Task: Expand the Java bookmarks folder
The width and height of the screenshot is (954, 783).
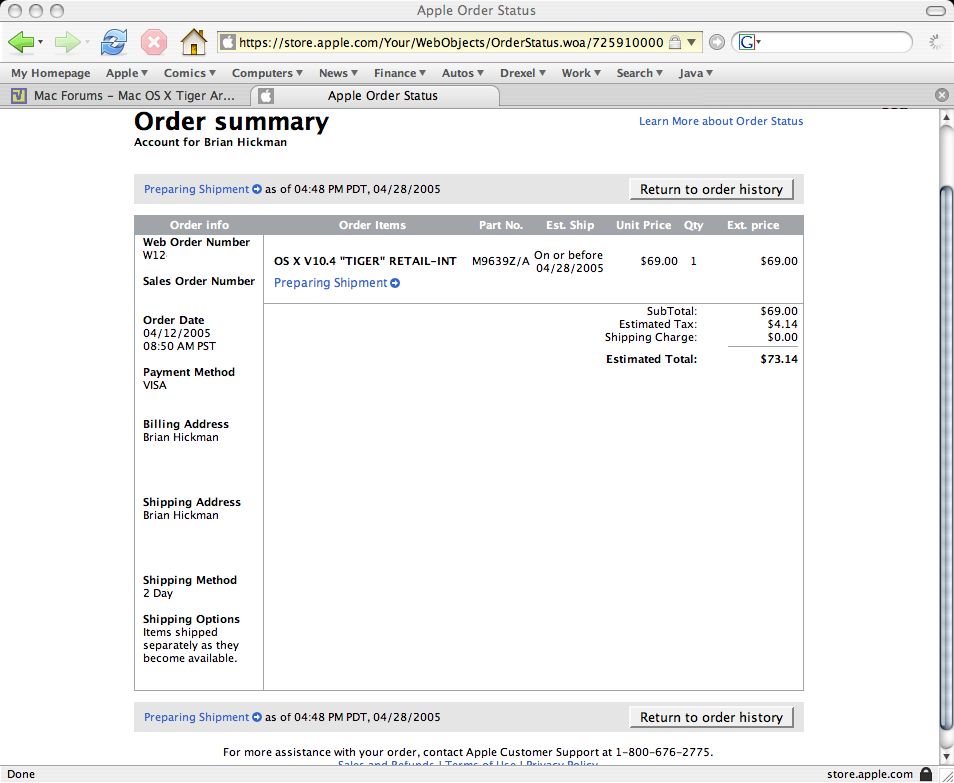Action: click(x=695, y=73)
